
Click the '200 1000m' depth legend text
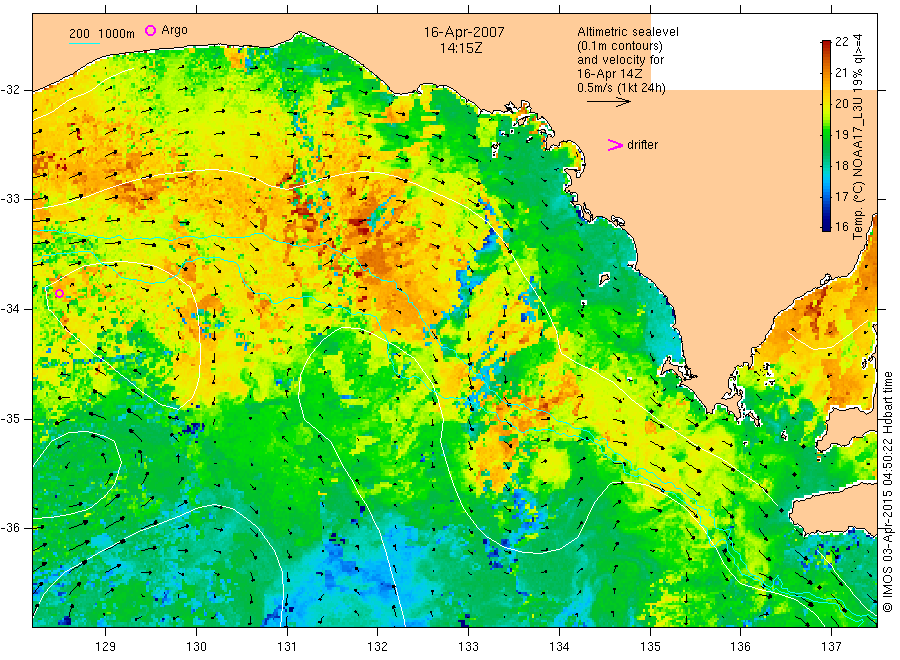click(102, 33)
